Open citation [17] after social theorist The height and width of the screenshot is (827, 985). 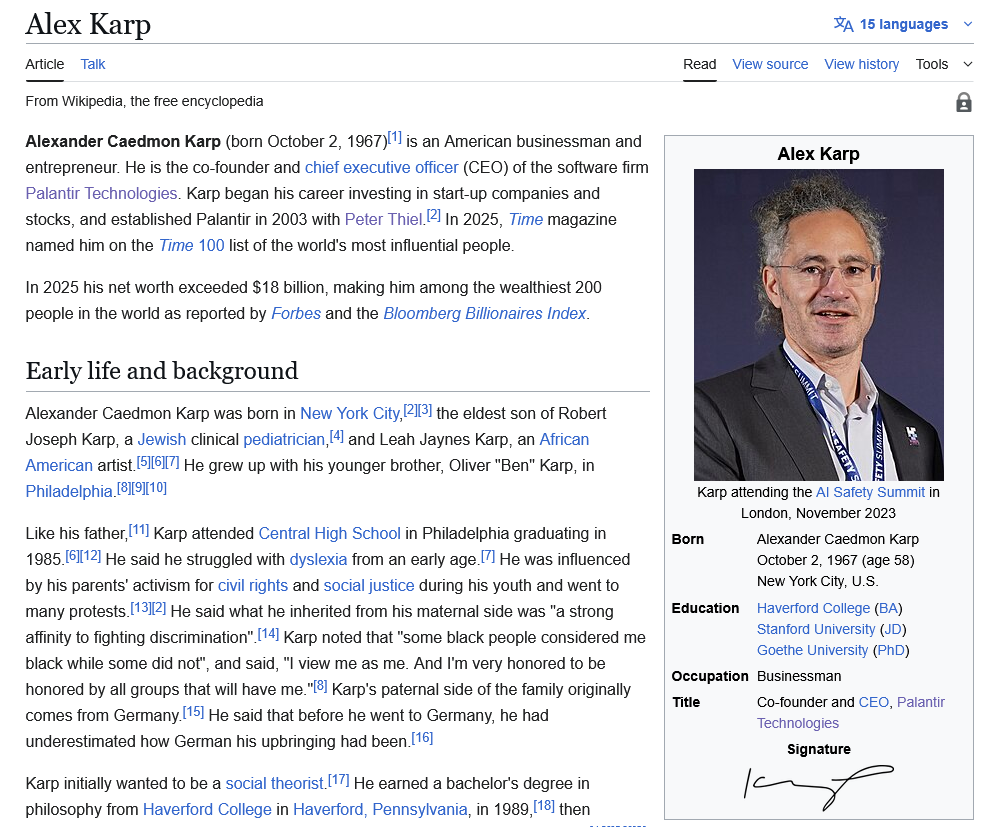coord(339,779)
